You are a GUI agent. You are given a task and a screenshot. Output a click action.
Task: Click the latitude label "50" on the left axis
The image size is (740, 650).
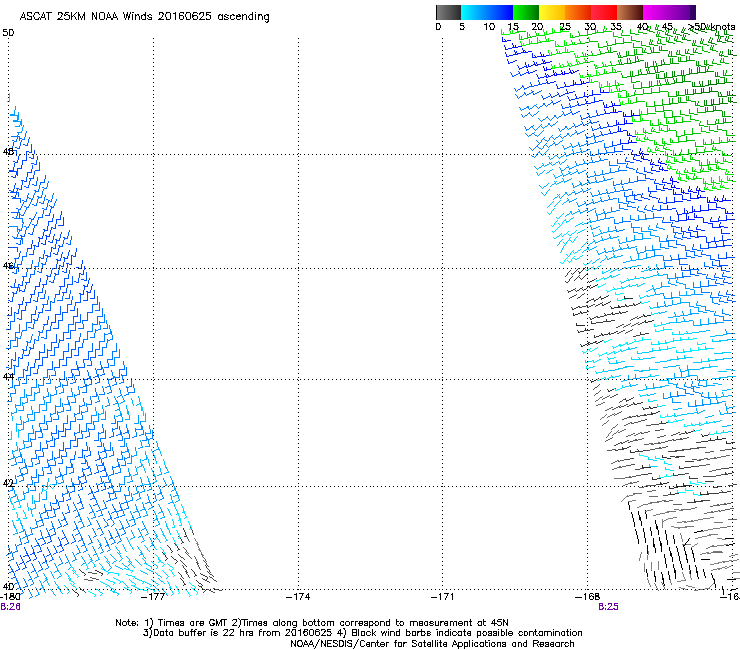(x=8, y=33)
